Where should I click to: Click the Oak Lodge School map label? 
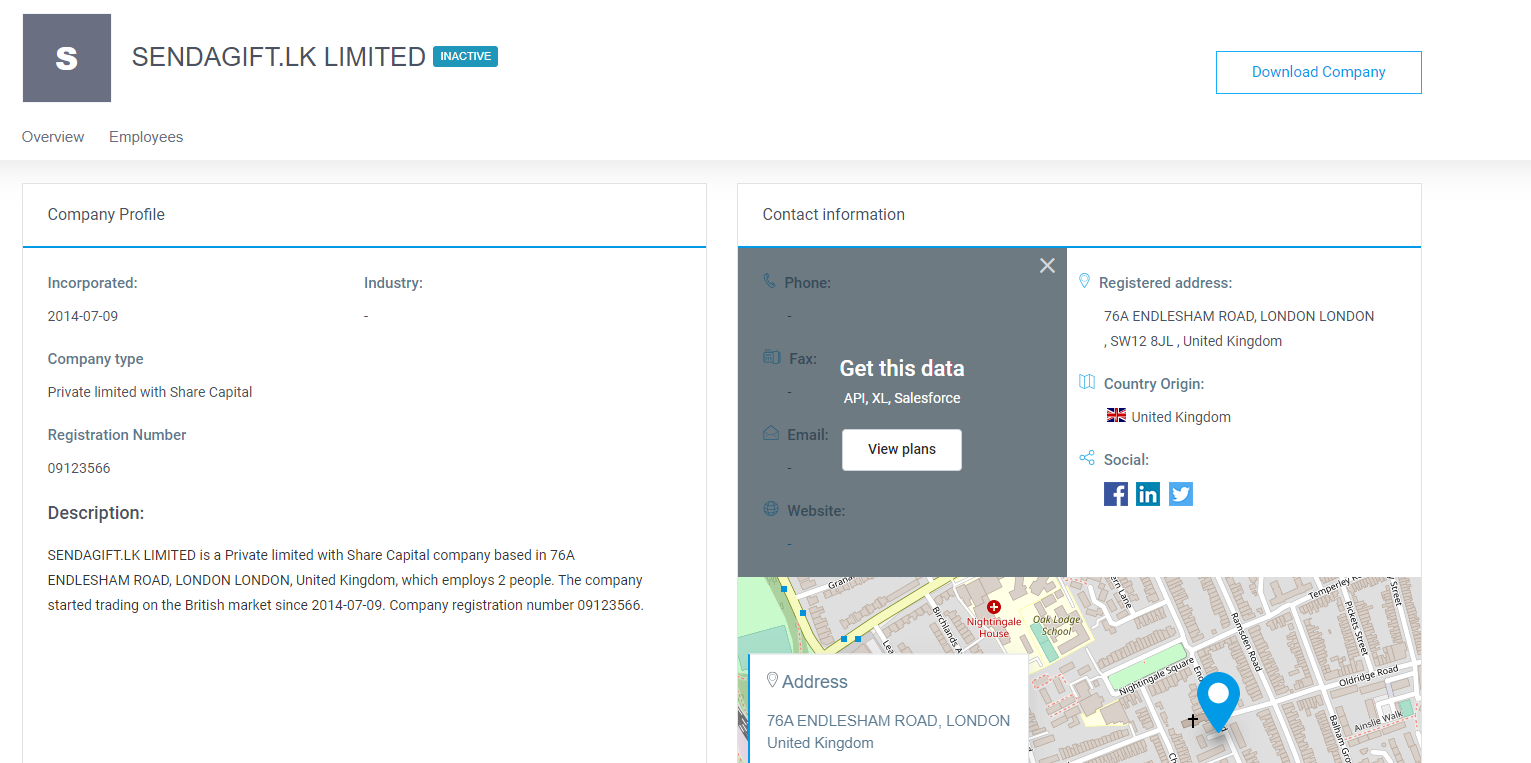[x=1057, y=625]
